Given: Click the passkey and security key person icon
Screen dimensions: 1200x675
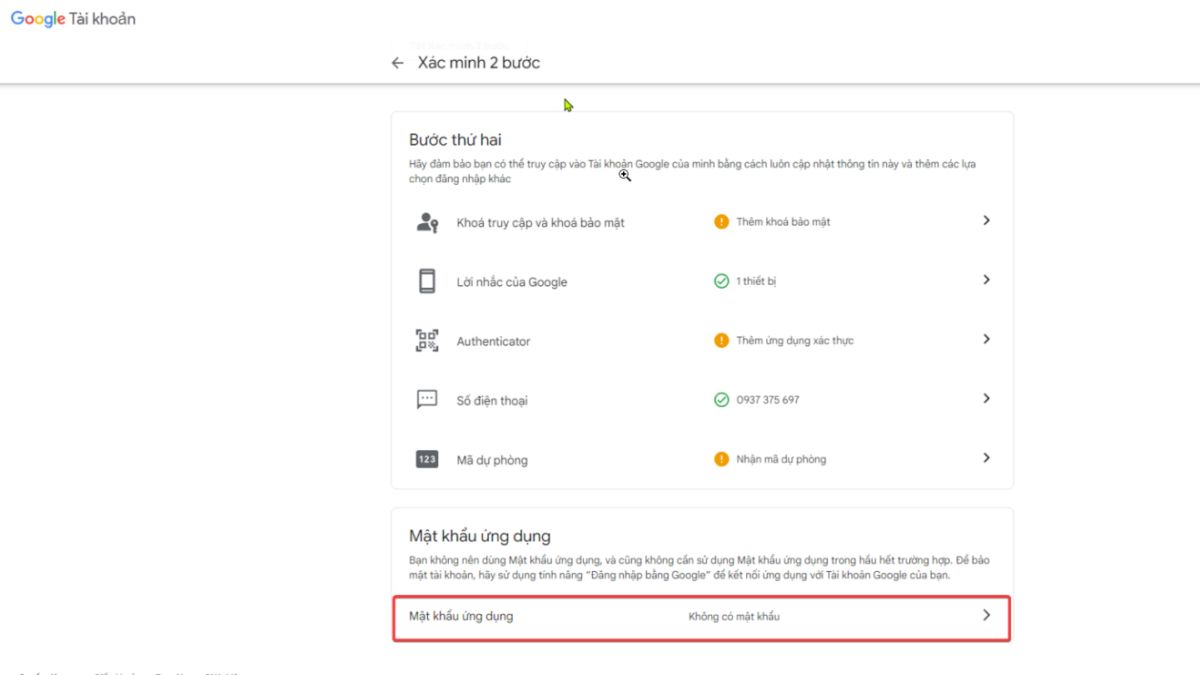Looking at the screenshot, I should pyautogui.click(x=427, y=222).
